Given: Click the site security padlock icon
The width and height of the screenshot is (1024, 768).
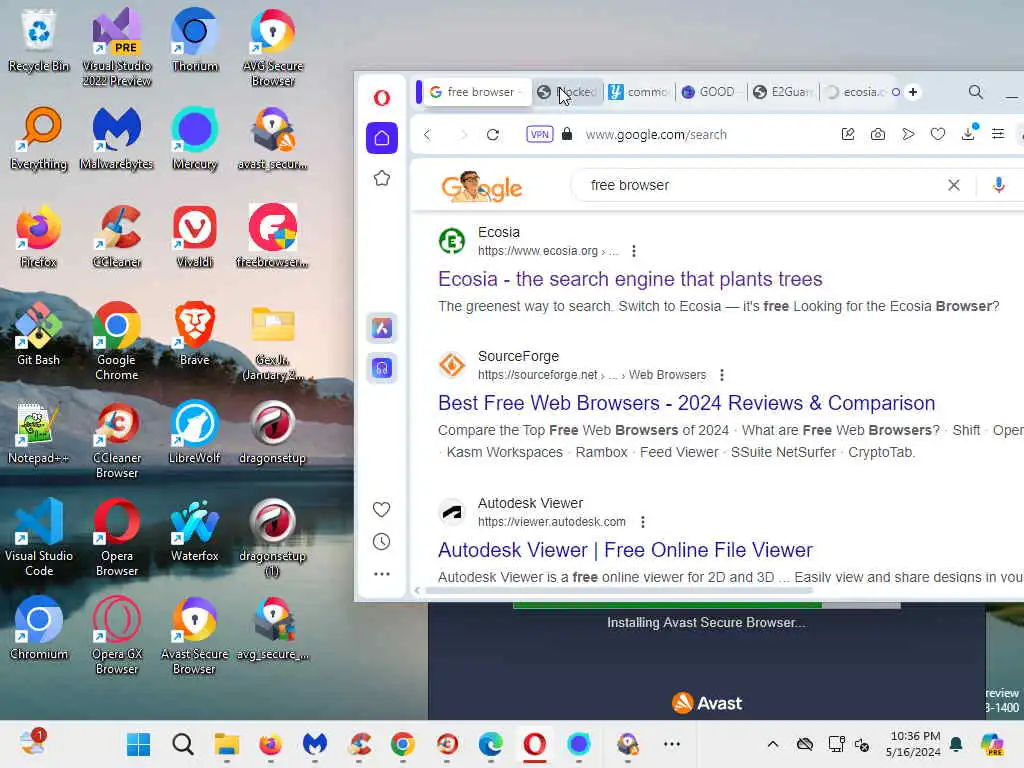Looking at the screenshot, I should coord(567,135).
